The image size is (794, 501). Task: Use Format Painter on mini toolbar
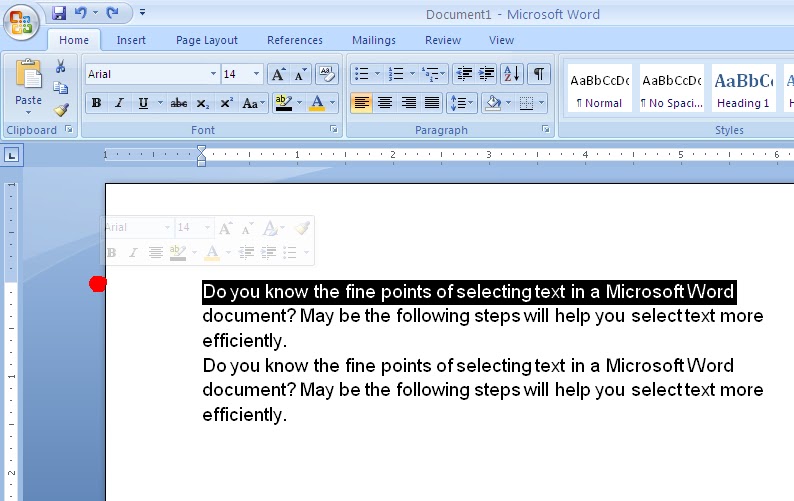(302, 227)
